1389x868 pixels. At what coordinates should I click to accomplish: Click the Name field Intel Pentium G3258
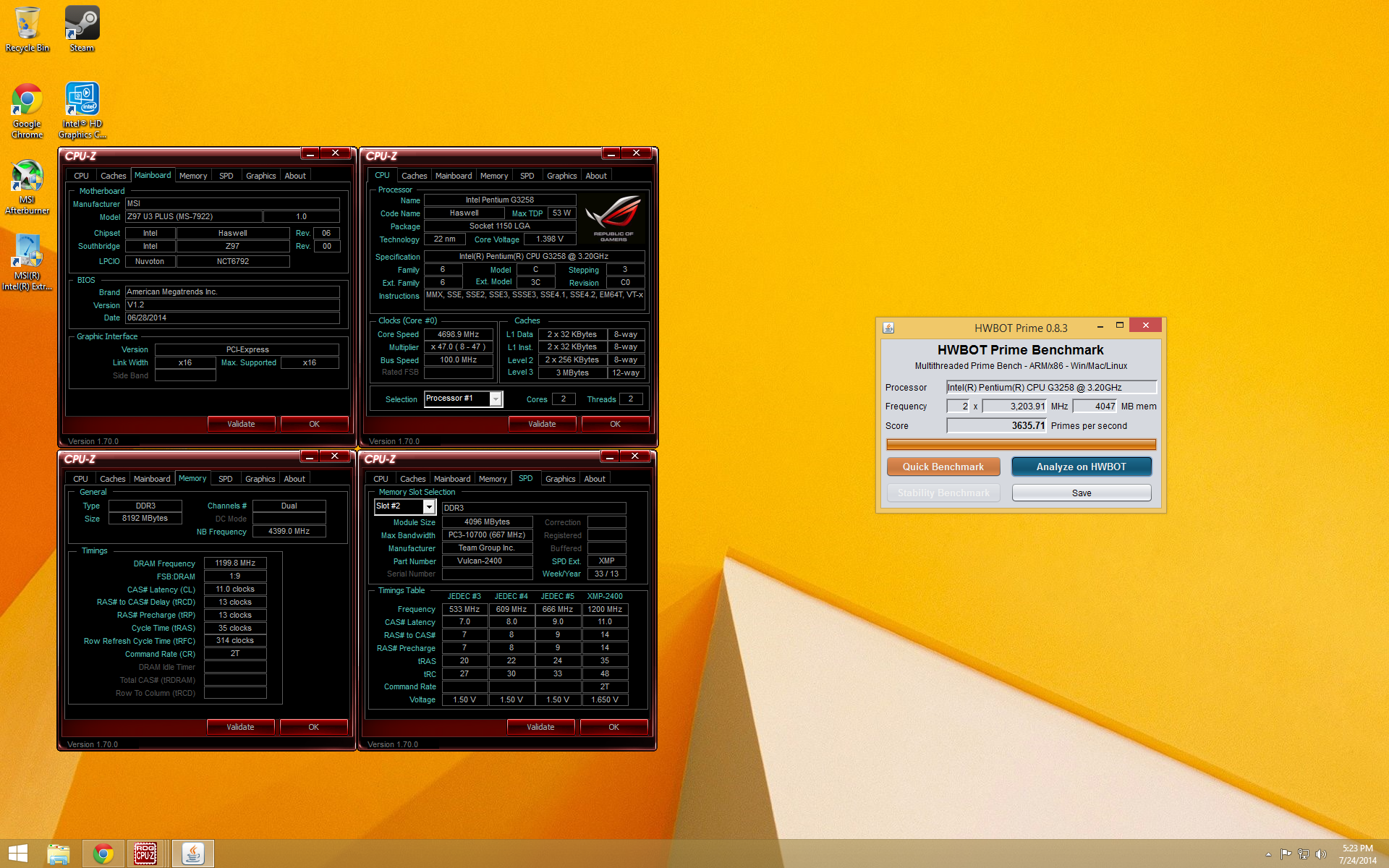coord(500,200)
